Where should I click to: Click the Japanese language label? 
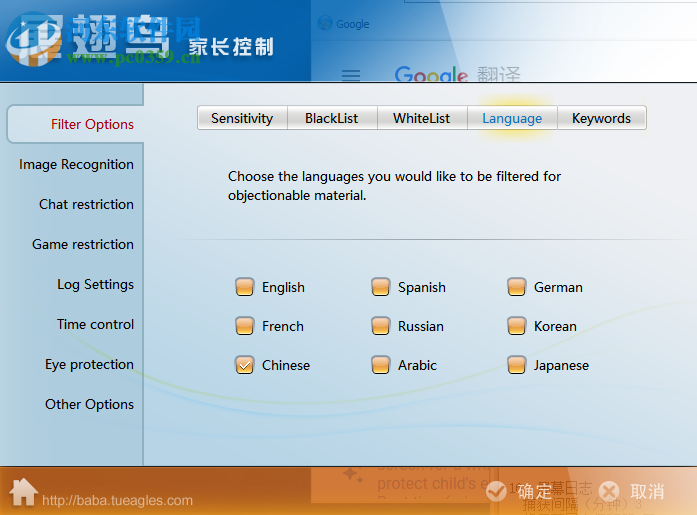pyautogui.click(x=561, y=366)
